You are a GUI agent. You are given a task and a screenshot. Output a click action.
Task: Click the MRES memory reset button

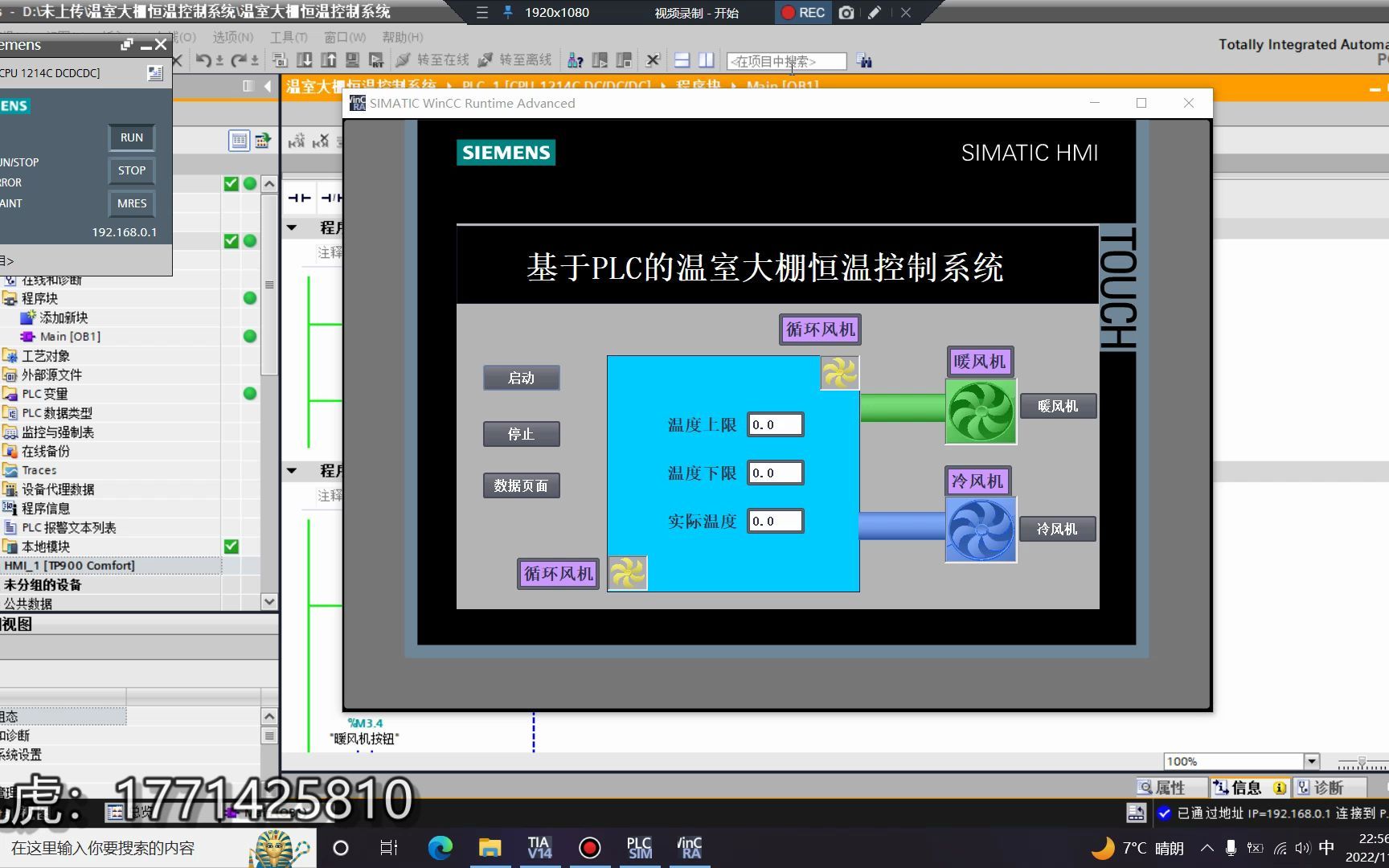coord(131,203)
